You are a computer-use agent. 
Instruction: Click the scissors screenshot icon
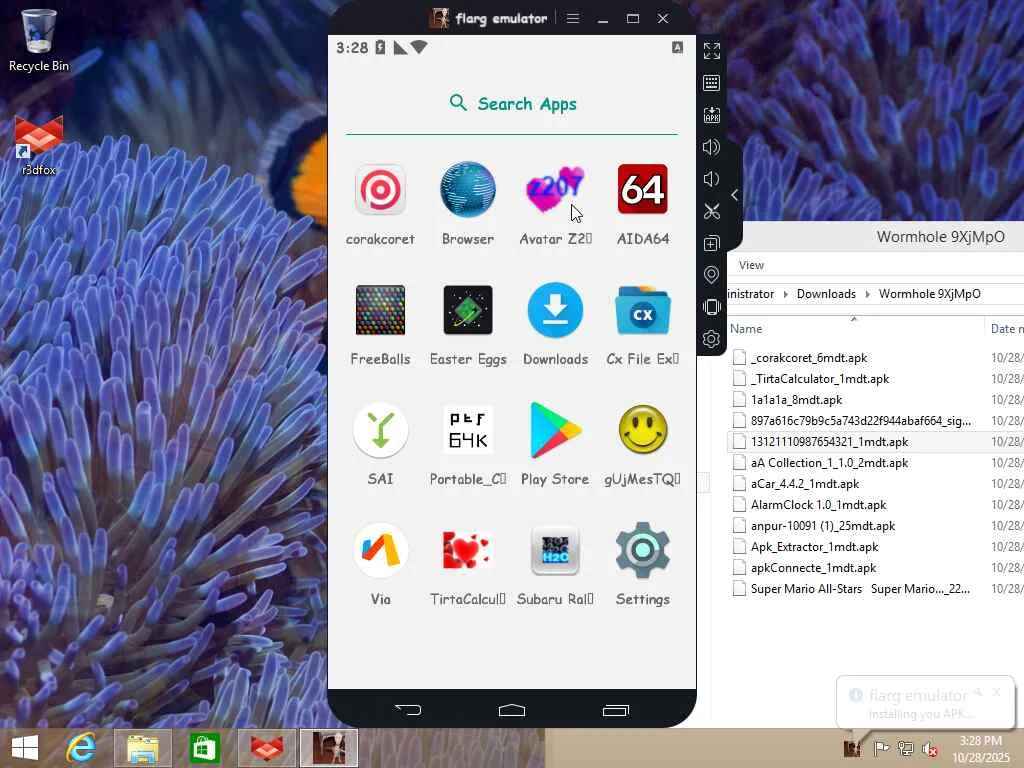pos(711,211)
